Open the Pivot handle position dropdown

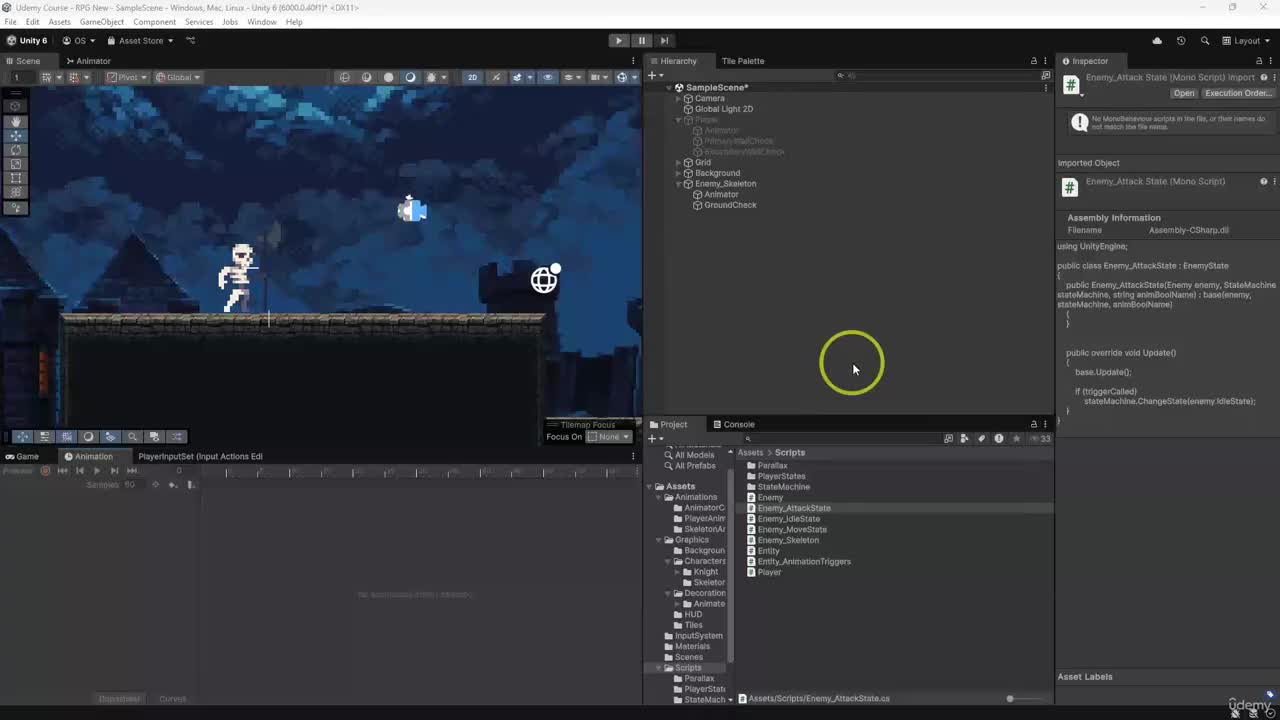pyautogui.click(x=127, y=77)
